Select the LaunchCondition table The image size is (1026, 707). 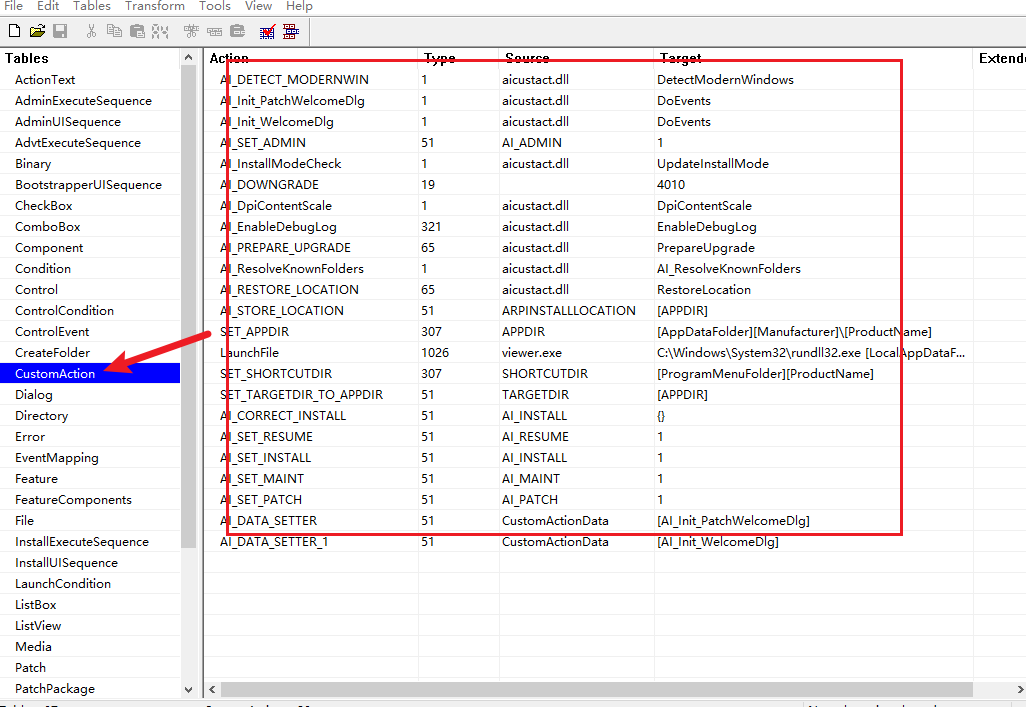click(x=63, y=584)
